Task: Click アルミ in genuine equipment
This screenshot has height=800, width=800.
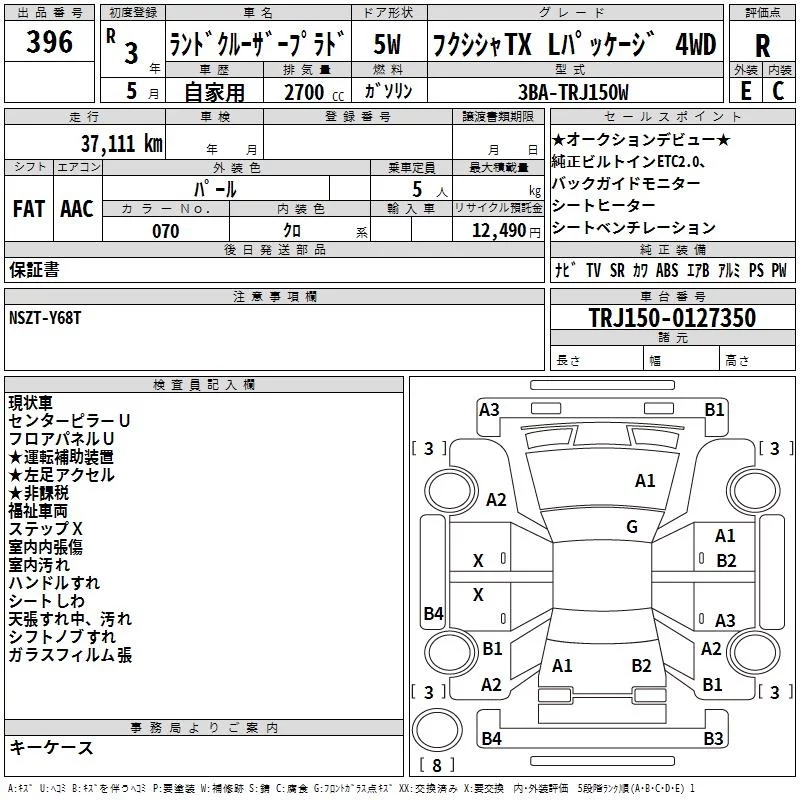Action: tap(729, 270)
